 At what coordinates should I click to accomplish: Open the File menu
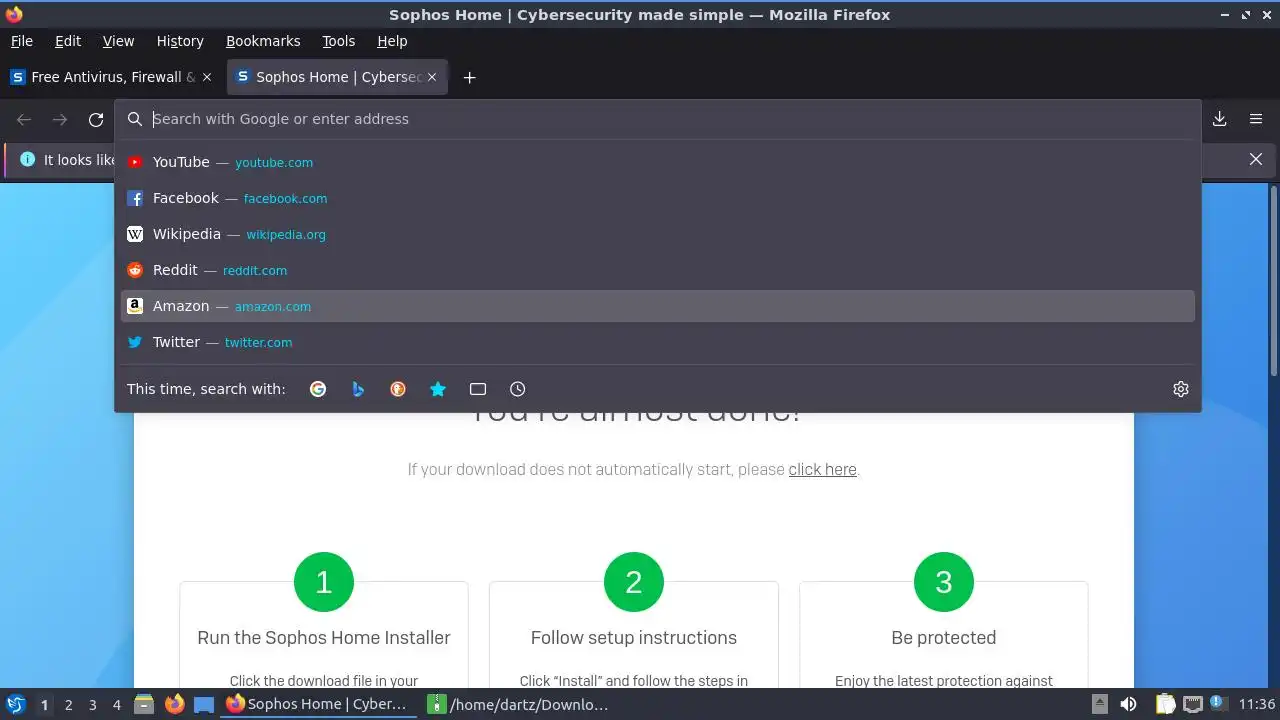pos(21,41)
